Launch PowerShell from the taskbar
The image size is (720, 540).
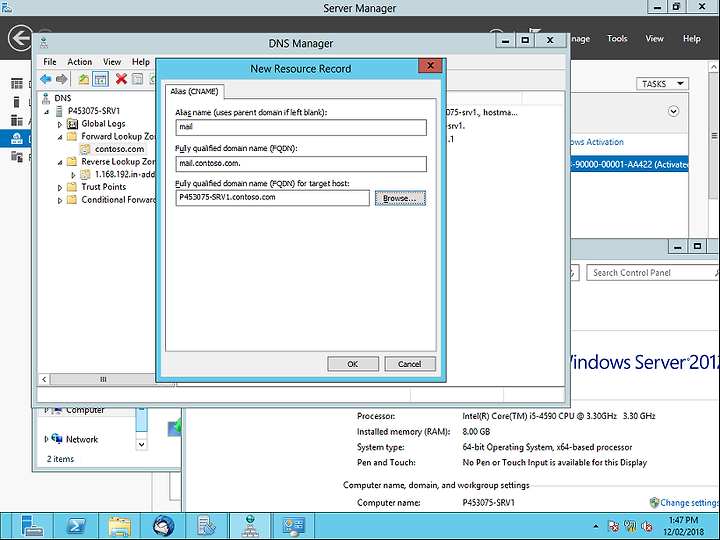(x=76, y=526)
